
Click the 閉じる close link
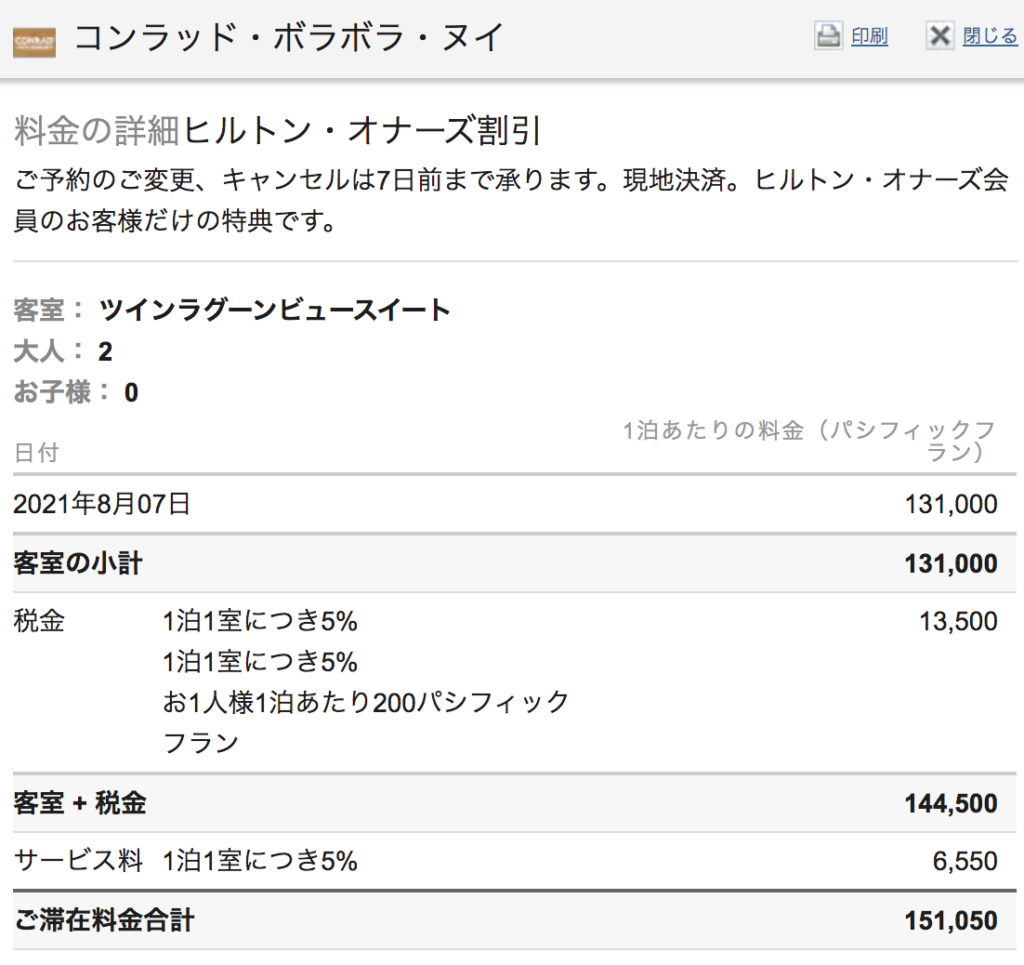click(990, 36)
